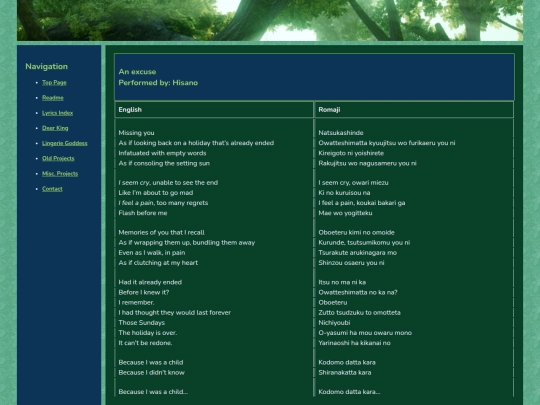The image size is (540, 405).
Task: Click 'Memories of you that I recall'
Action: [x=162, y=232]
